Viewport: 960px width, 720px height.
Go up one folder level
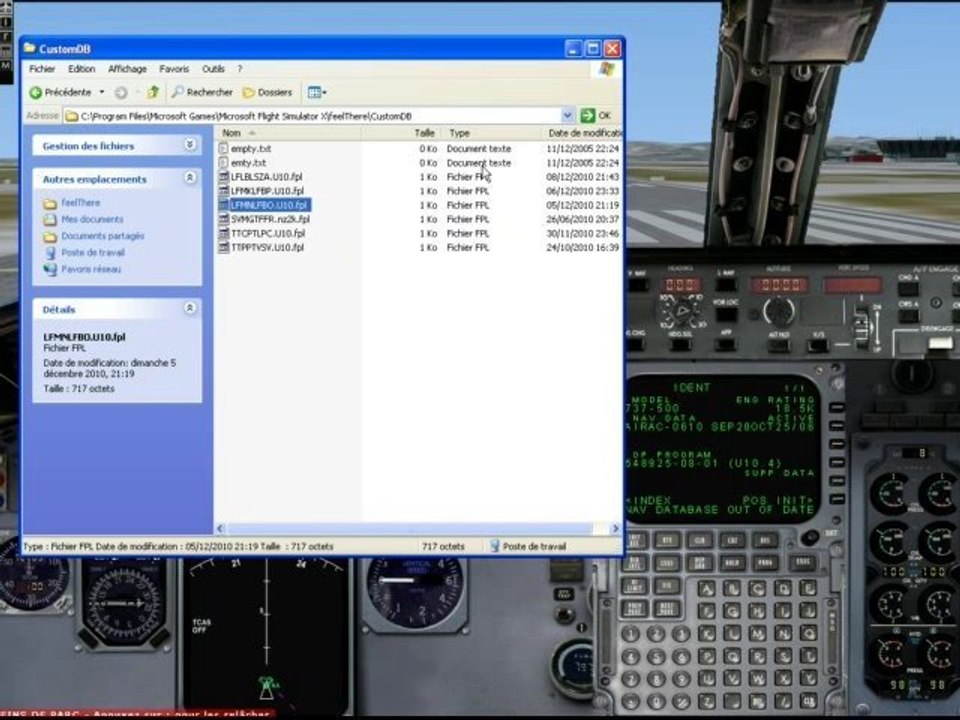153,92
